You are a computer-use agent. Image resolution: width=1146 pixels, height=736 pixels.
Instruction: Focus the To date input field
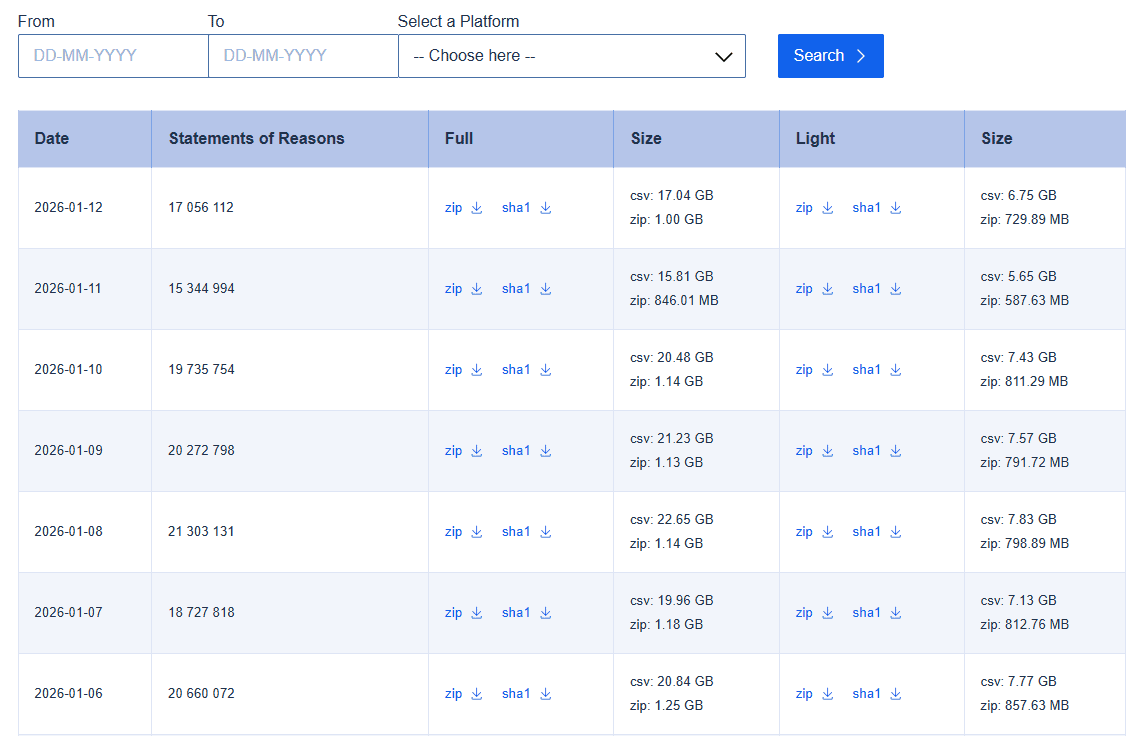point(303,56)
